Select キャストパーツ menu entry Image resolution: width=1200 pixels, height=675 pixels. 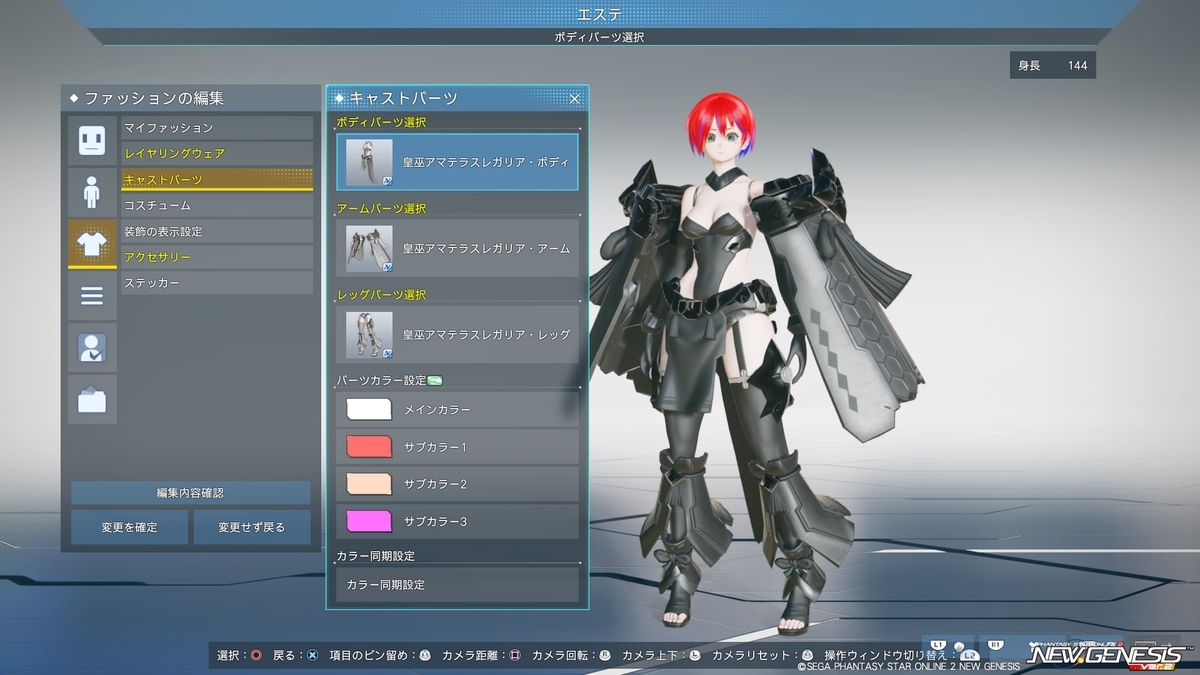(x=217, y=180)
